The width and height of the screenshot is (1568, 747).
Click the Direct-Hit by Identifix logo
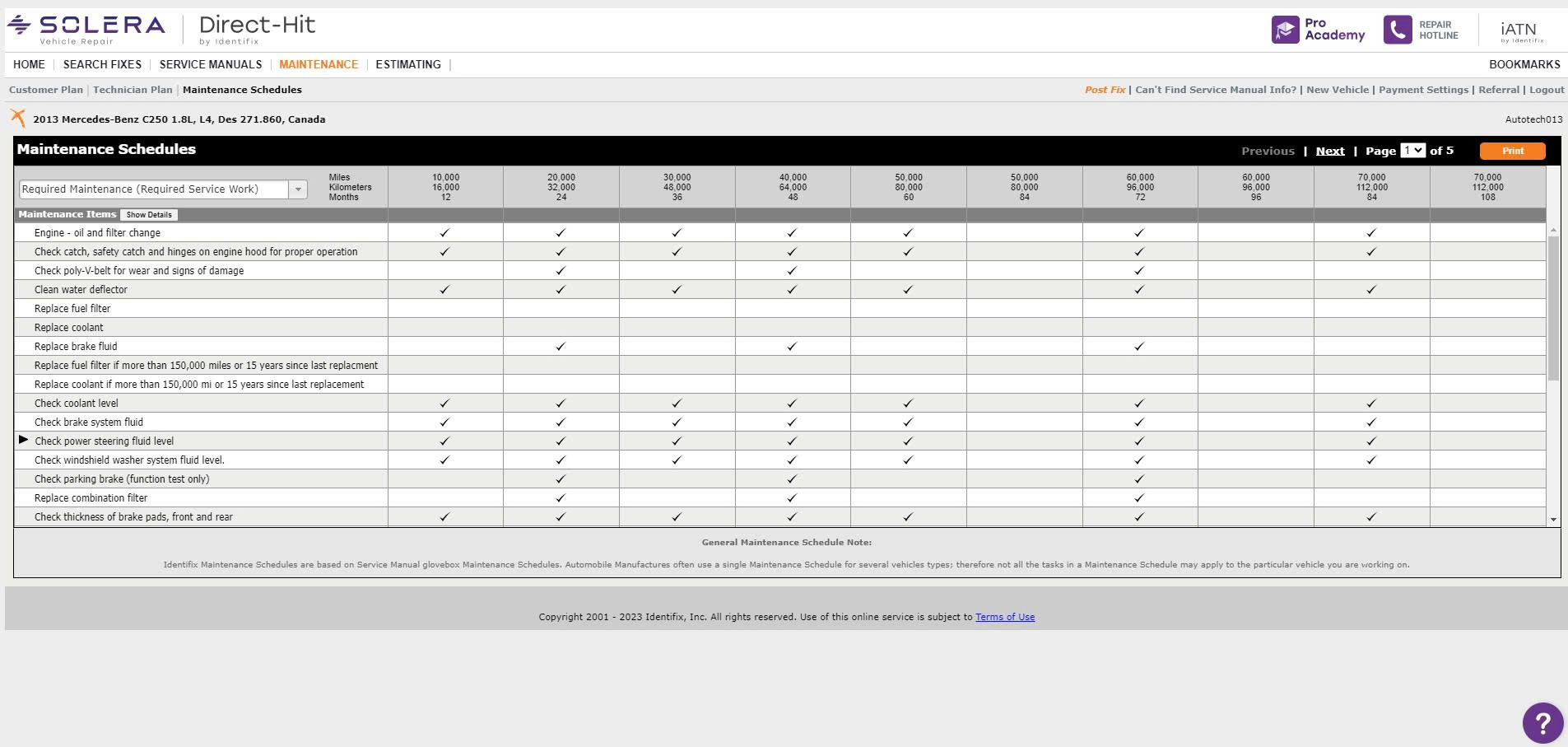click(257, 29)
